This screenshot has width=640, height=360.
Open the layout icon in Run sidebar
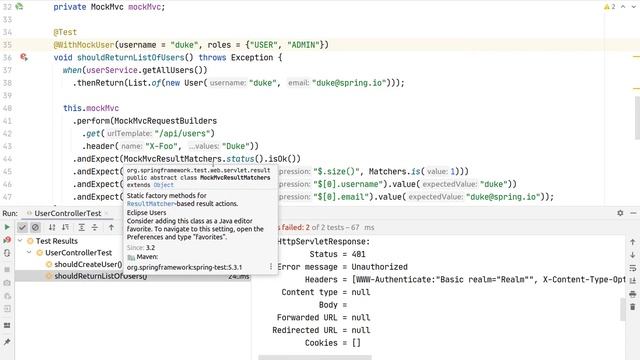pyautogui.click(x=7, y=325)
